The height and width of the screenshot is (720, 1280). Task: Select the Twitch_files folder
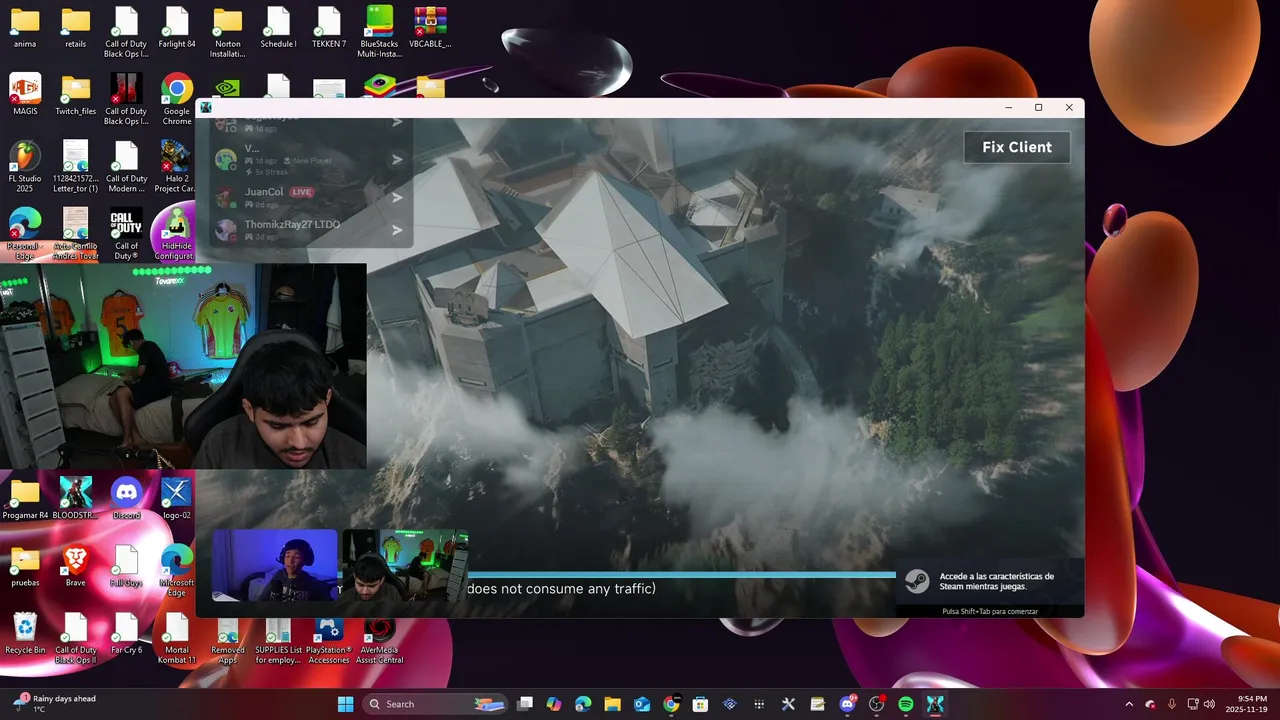click(x=76, y=95)
